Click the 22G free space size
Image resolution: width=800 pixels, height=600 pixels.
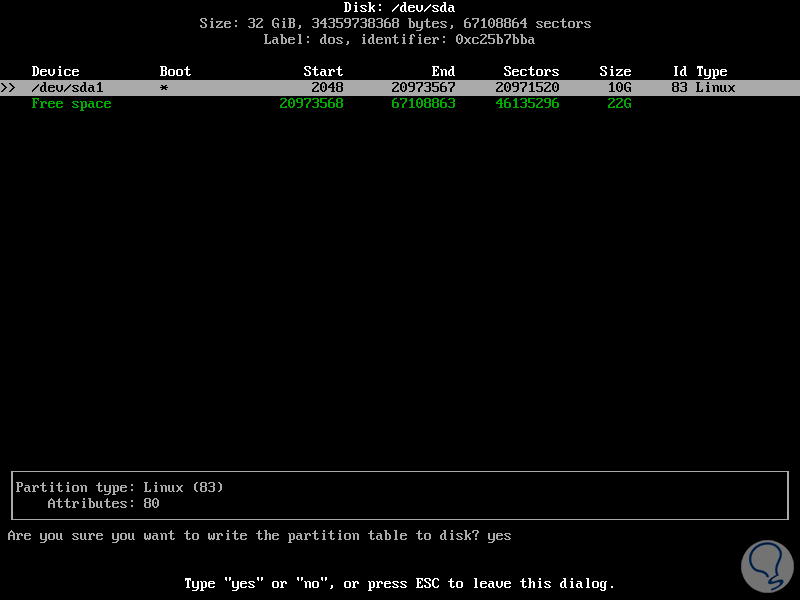click(x=619, y=104)
